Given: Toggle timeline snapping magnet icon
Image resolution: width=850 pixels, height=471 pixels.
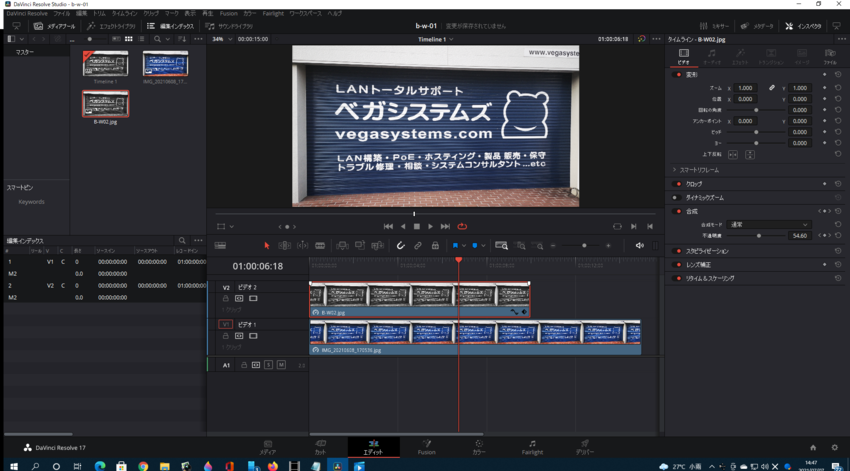Looking at the screenshot, I should pos(400,246).
